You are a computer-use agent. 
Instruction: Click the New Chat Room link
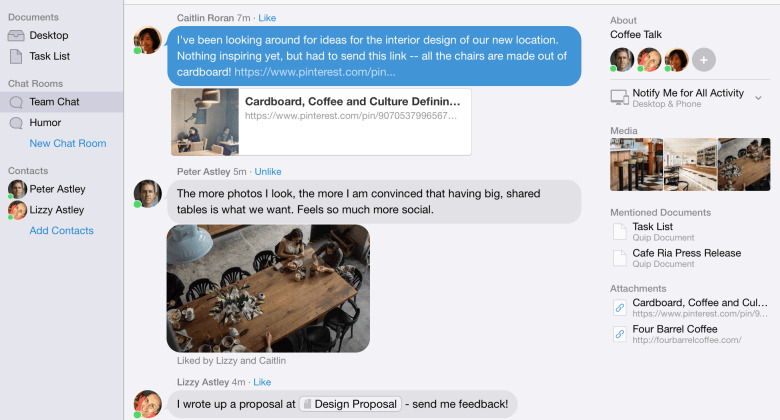tap(68, 143)
